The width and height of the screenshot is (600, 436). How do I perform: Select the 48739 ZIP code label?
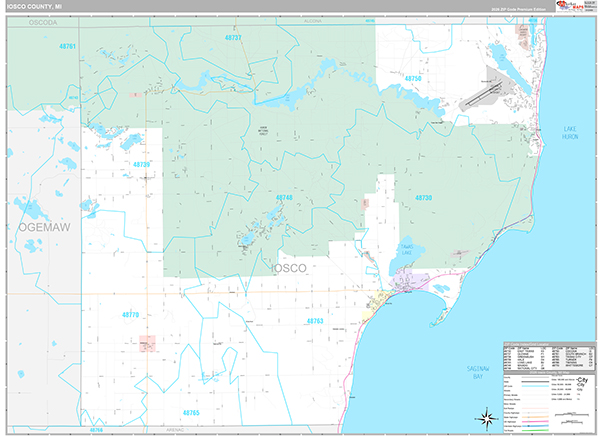pyautogui.click(x=141, y=164)
